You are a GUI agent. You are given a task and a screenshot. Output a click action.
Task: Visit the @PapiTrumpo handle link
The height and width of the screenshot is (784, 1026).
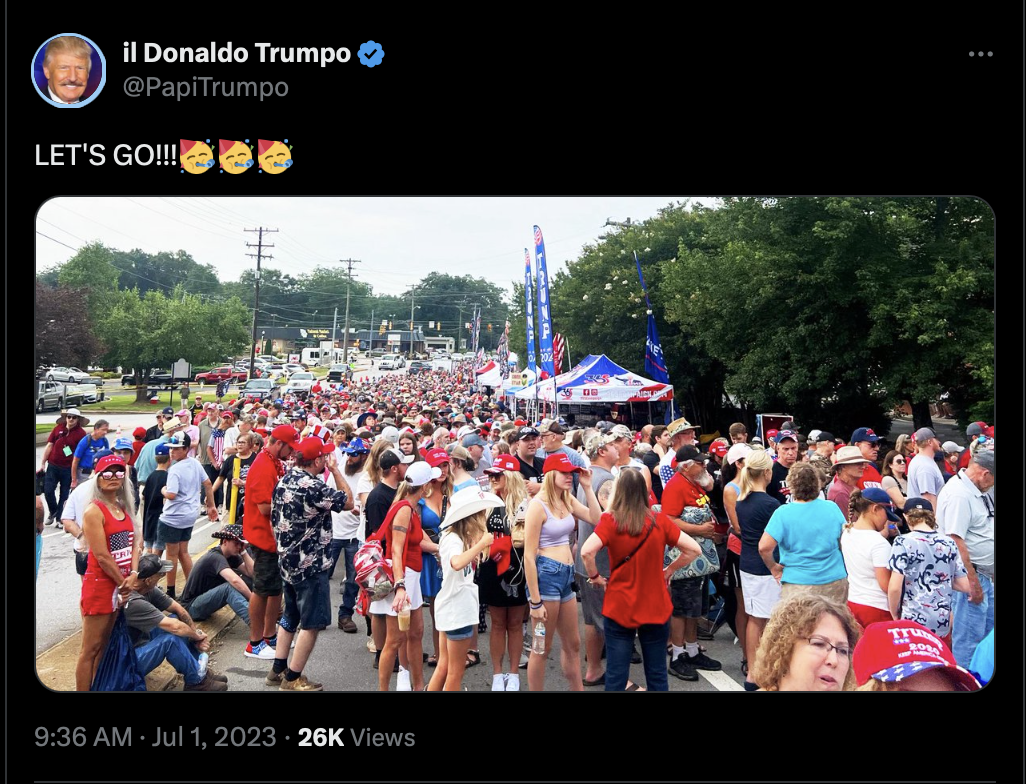(205, 87)
